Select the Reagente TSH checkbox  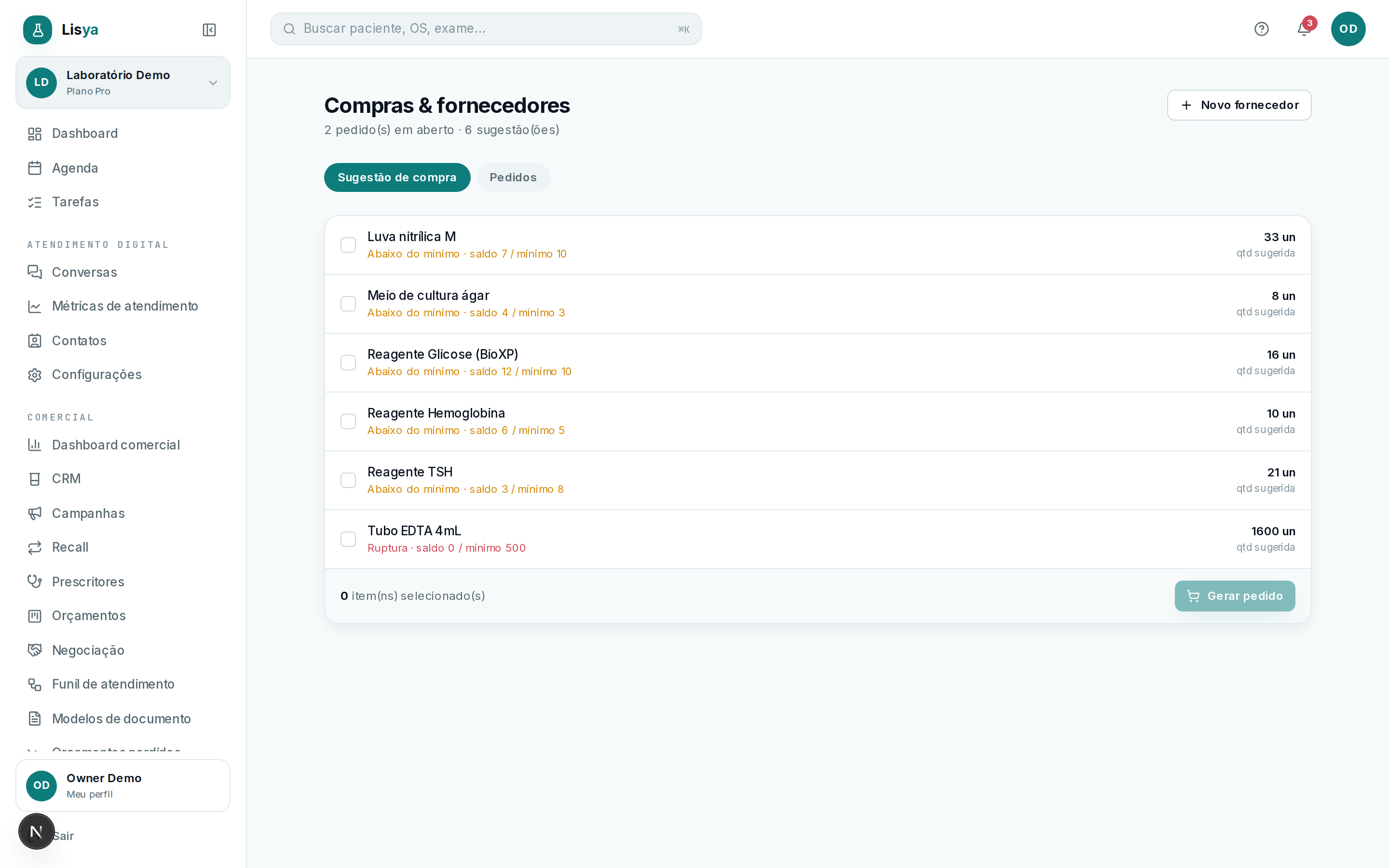[348, 480]
